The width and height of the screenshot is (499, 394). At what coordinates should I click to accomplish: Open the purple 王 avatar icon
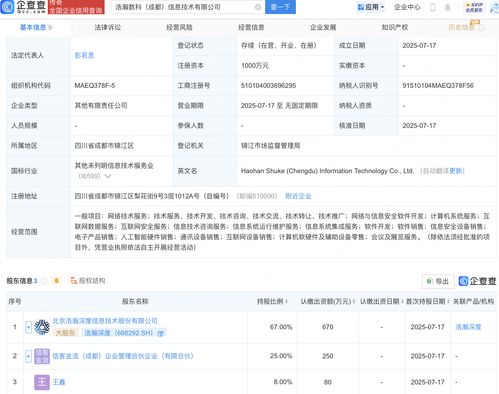tap(42, 382)
